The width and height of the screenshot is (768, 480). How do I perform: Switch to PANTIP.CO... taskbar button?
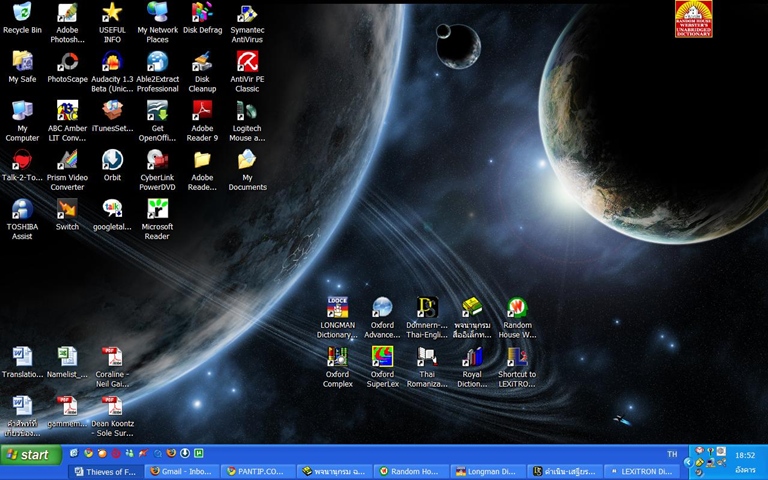(x=258, y=472)
